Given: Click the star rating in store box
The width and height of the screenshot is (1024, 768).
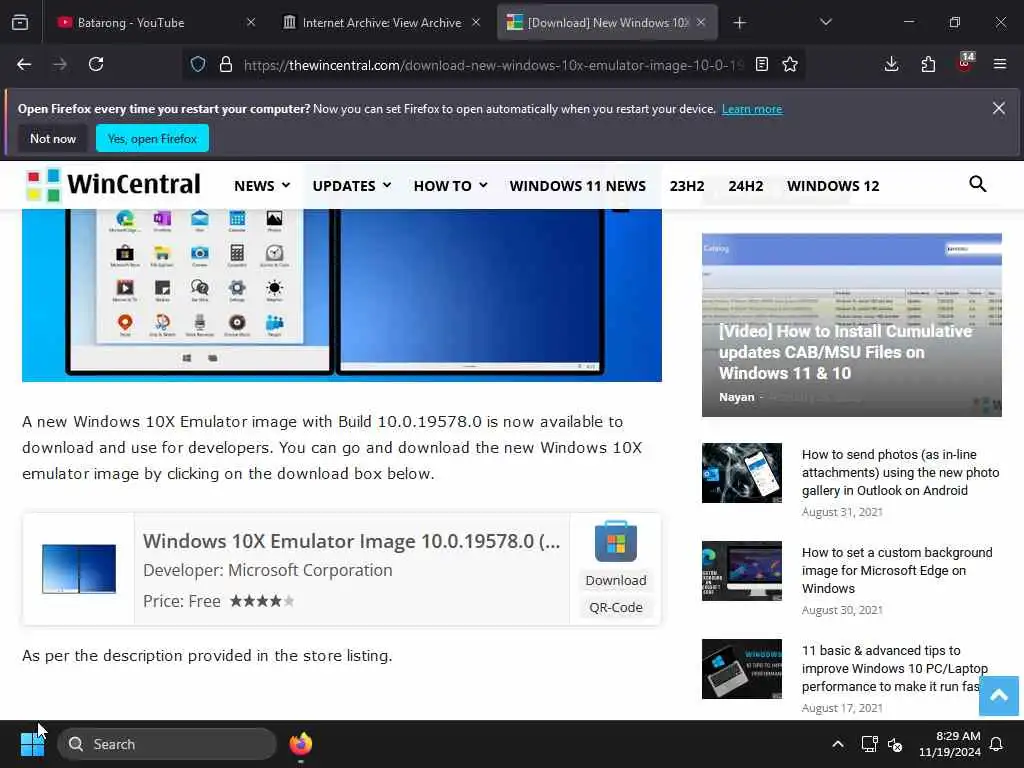Looking at the screenshot, I should point(262,601).
